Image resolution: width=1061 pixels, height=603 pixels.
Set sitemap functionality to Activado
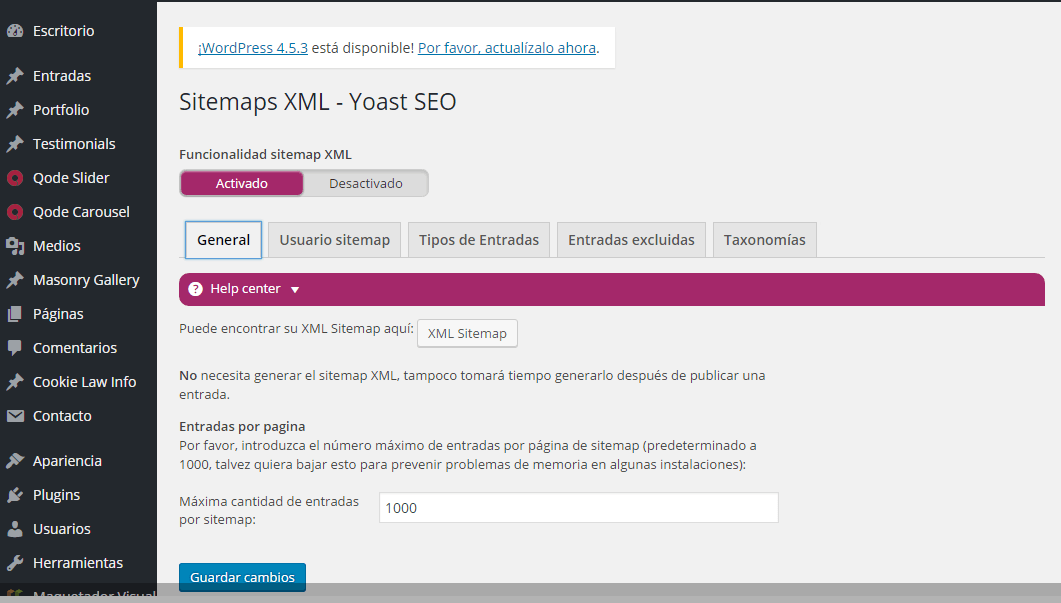242,183
